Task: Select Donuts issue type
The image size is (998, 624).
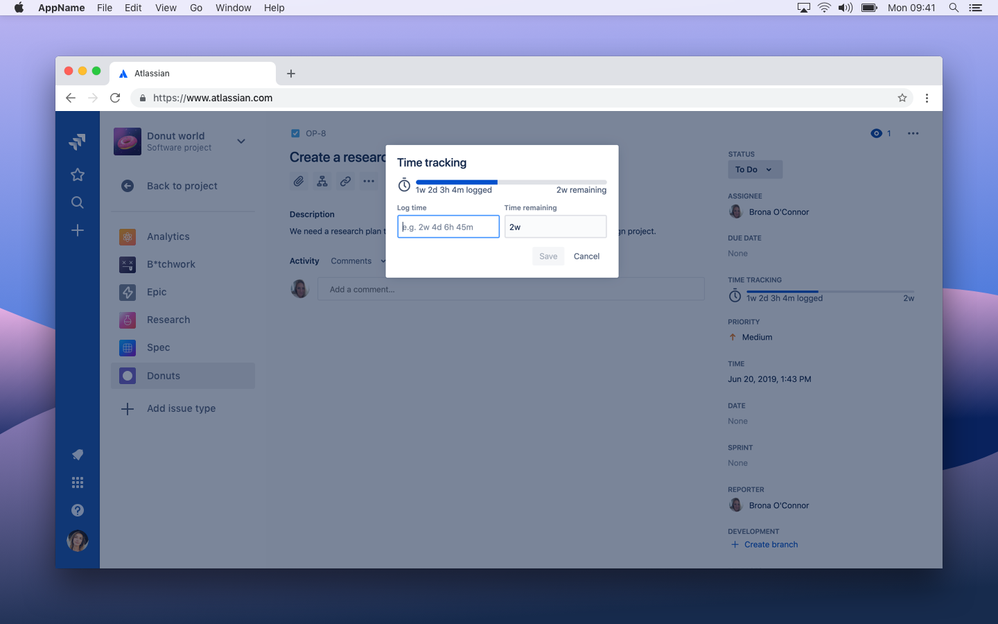Action: pyautogui.click(x=183, y=376)
